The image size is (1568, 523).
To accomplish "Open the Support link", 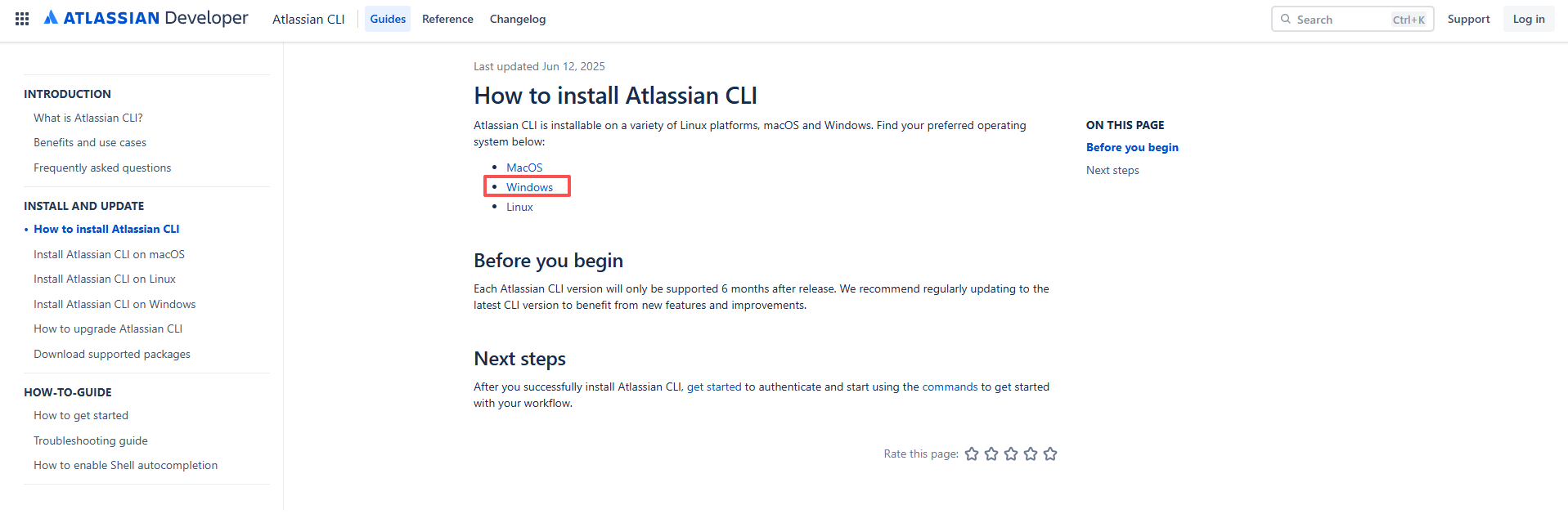I will click(x=1468, y=19).
